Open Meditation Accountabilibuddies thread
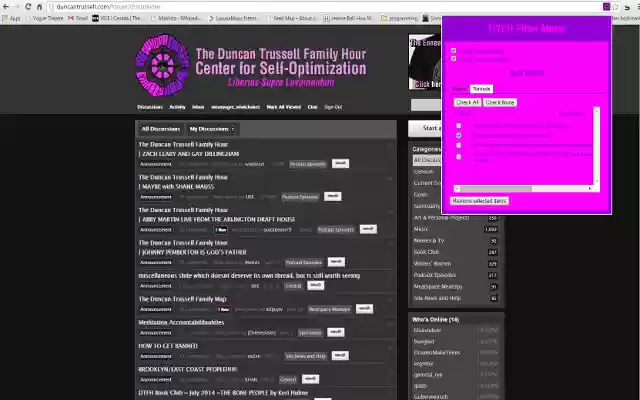This screenshot has height=400, width=640. coord(181,322)
